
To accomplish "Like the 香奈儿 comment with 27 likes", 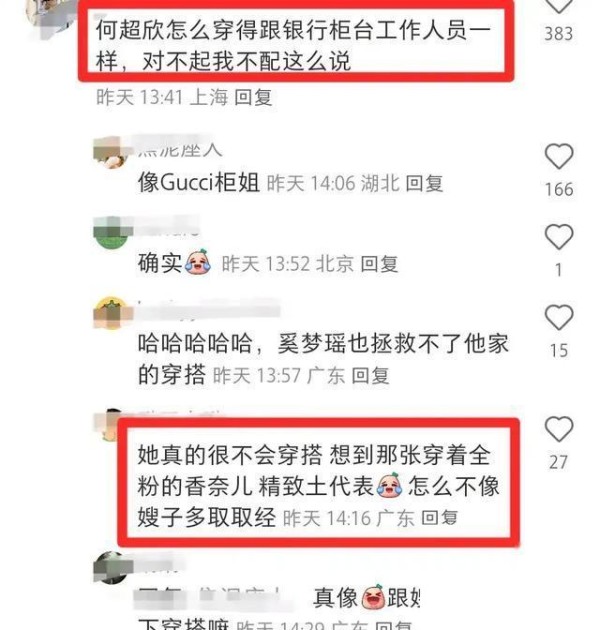I will [559, 429].
